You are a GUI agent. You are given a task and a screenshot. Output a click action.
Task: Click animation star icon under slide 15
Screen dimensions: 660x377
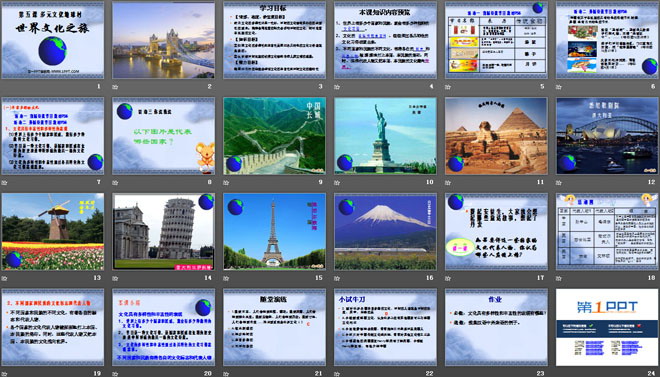click(226, 278)
